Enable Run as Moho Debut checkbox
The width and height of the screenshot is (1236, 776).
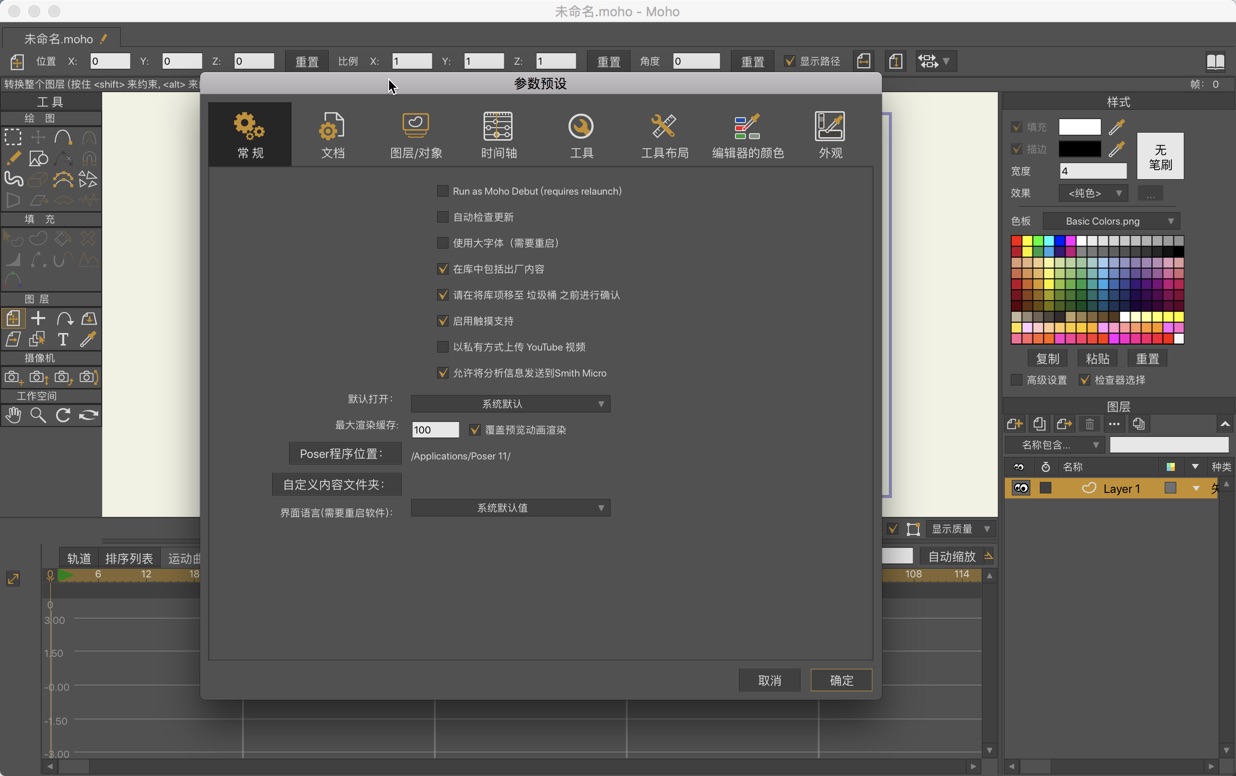[443, 191]
